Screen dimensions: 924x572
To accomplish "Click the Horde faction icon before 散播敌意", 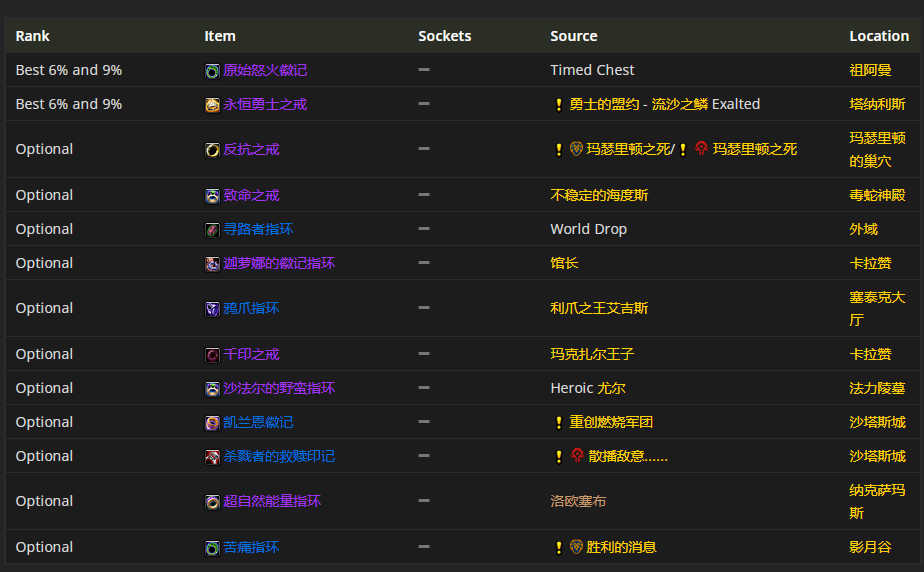I will click(577, 456).
